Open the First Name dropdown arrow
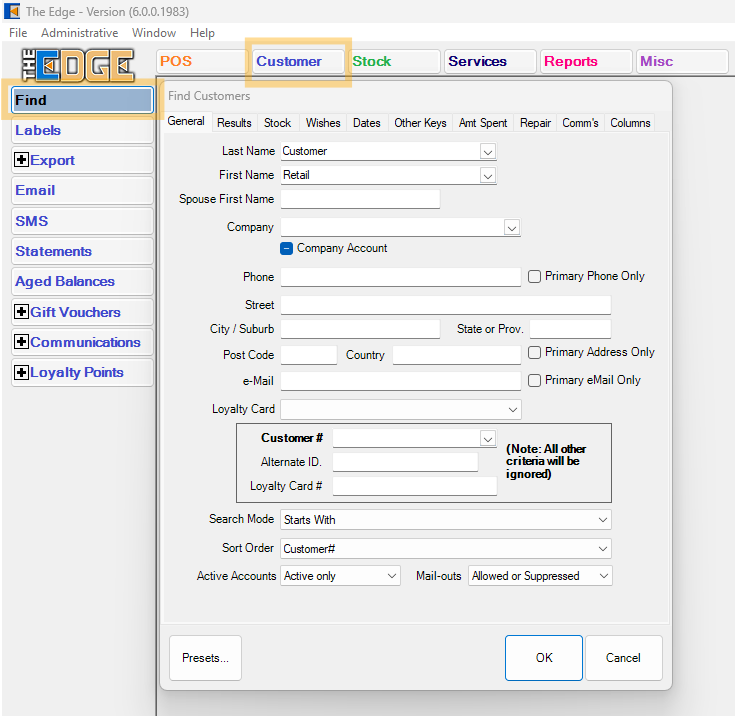Viewport: 735px width, 716px height. [x=488, y=176]
